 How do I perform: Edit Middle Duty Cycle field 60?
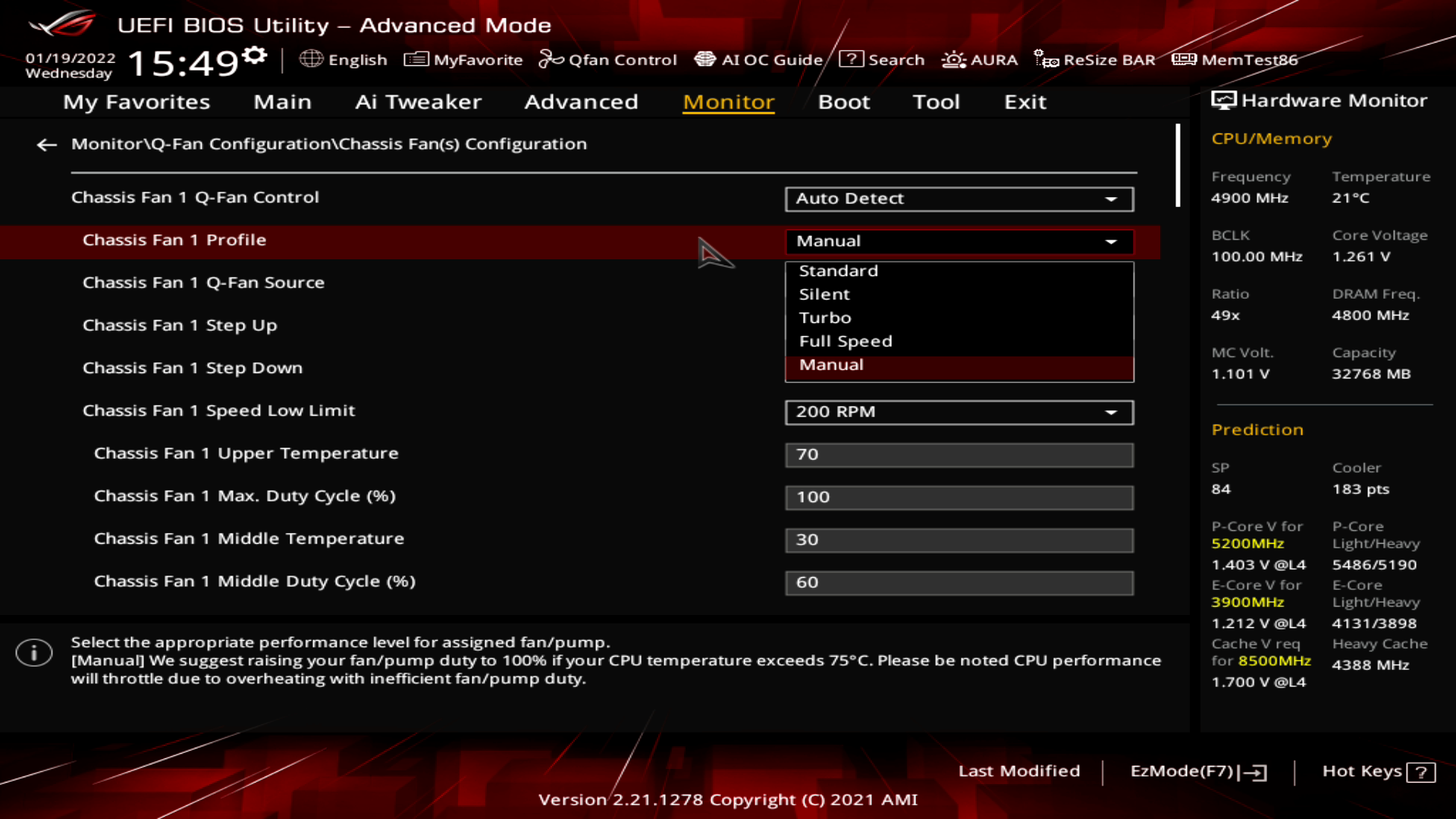[x=959, y=582]
